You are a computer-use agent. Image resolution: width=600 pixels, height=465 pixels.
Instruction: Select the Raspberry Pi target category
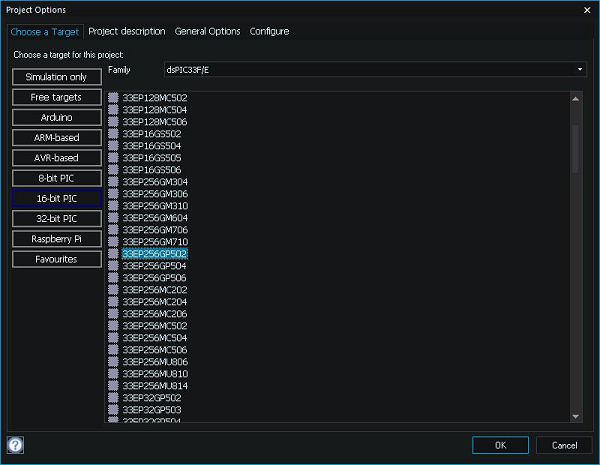(57, 239)
